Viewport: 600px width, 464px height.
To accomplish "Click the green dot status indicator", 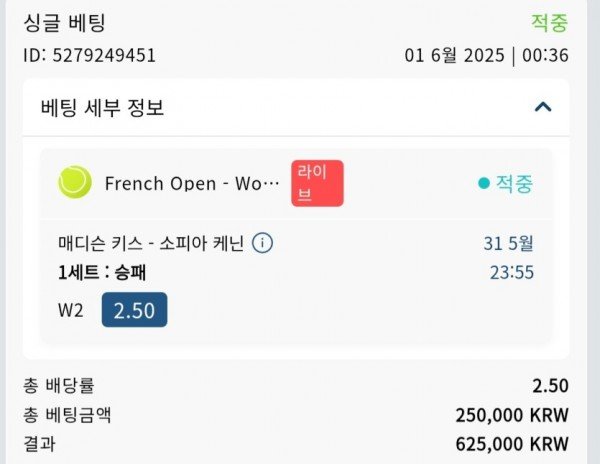I will pyautogui.click(x=484, y=183).
